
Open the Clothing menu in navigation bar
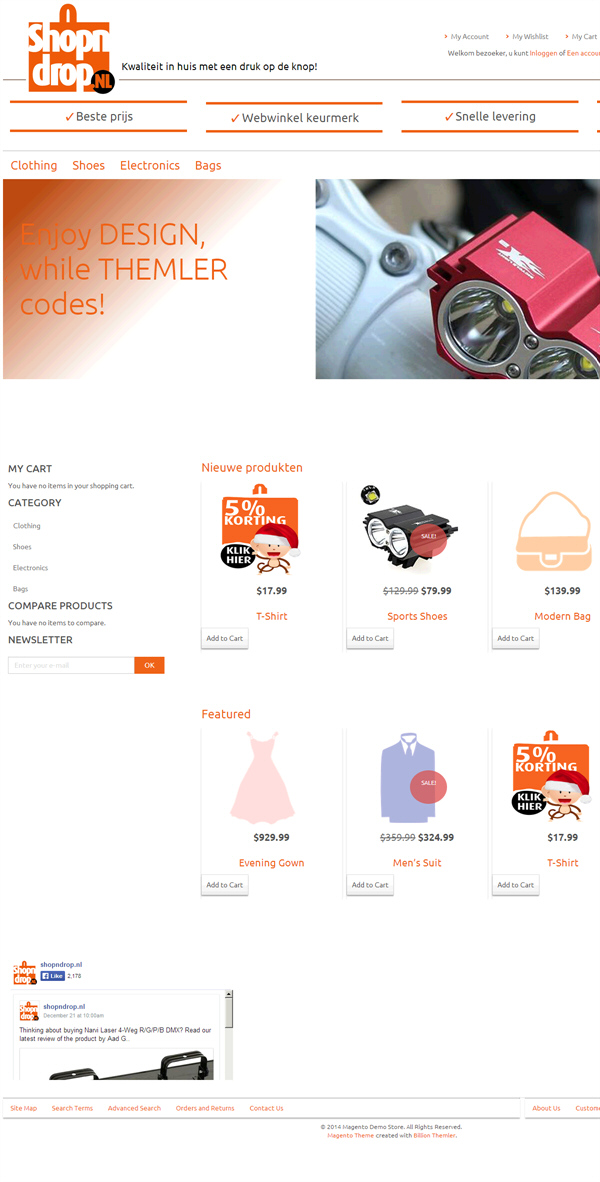(x=34, y=165)
